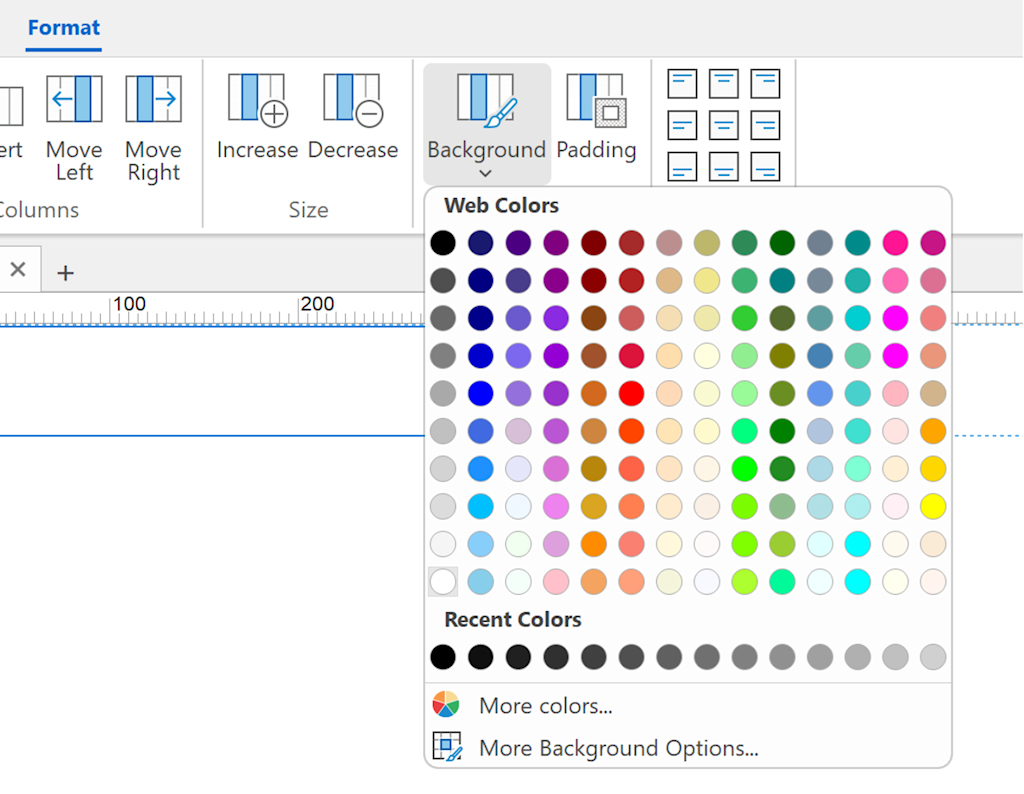This screenshot has width=1024, height=794.
Task: Choose the bright yellow web color swatch
Action: pos(933,506)
